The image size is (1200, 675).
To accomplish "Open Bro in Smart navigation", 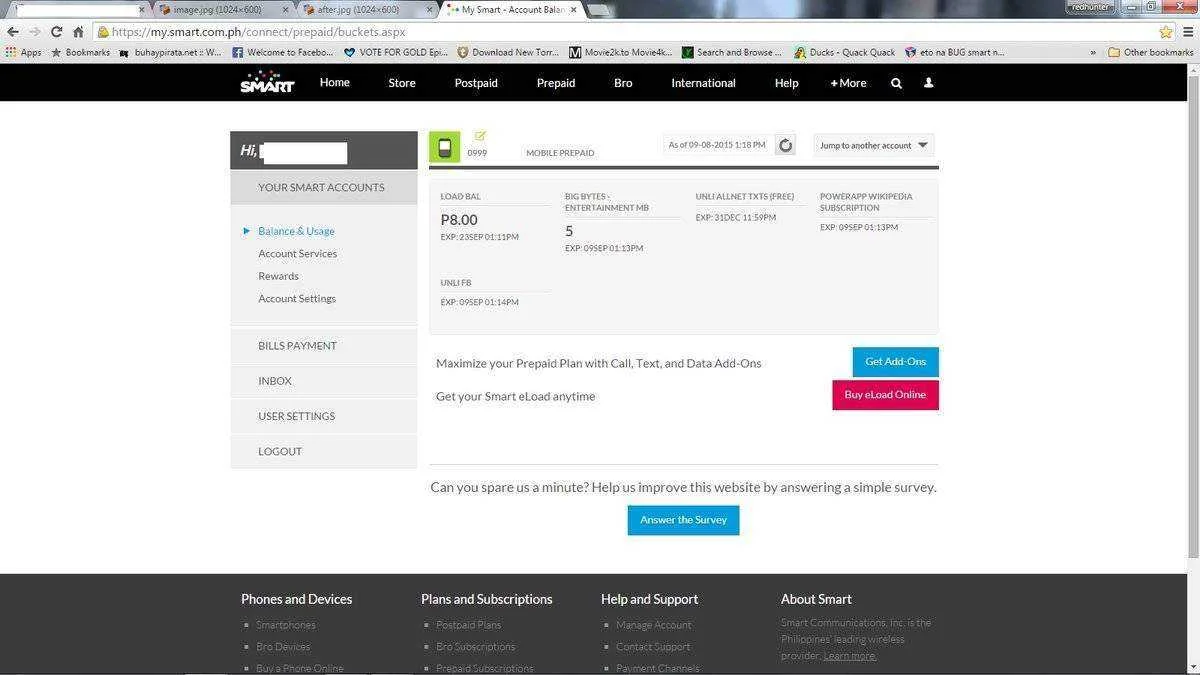I will (623, 83).
